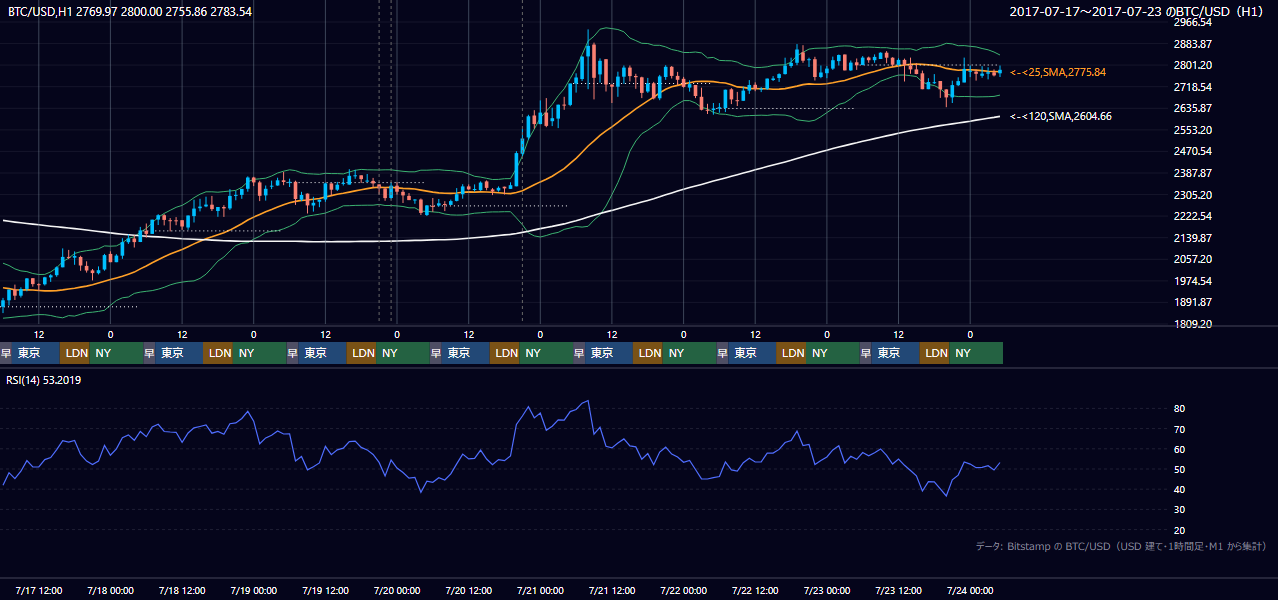1278x600 pixels.
Task: Select the 7/24 00:00 date label
Action: [x=970, y=590]
